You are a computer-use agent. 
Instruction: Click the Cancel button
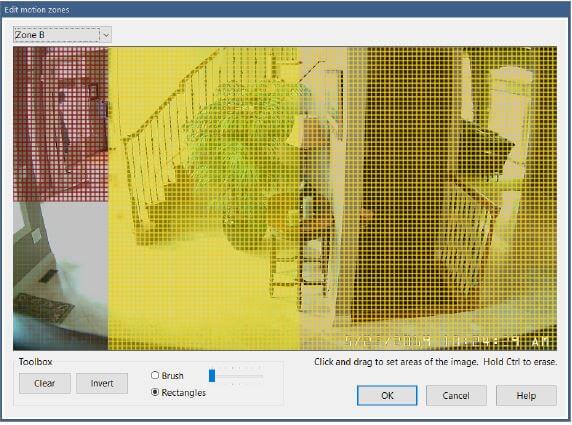click(x=456, y=395)
